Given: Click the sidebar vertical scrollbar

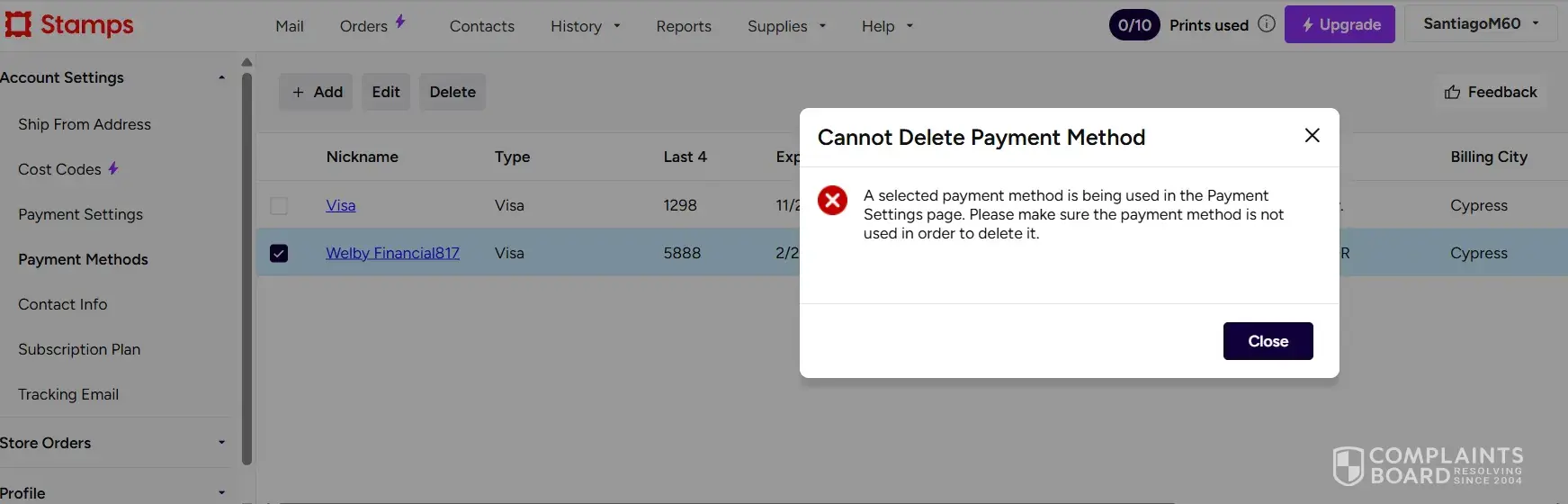Looking at the screenshot, I should click(247, 270).
